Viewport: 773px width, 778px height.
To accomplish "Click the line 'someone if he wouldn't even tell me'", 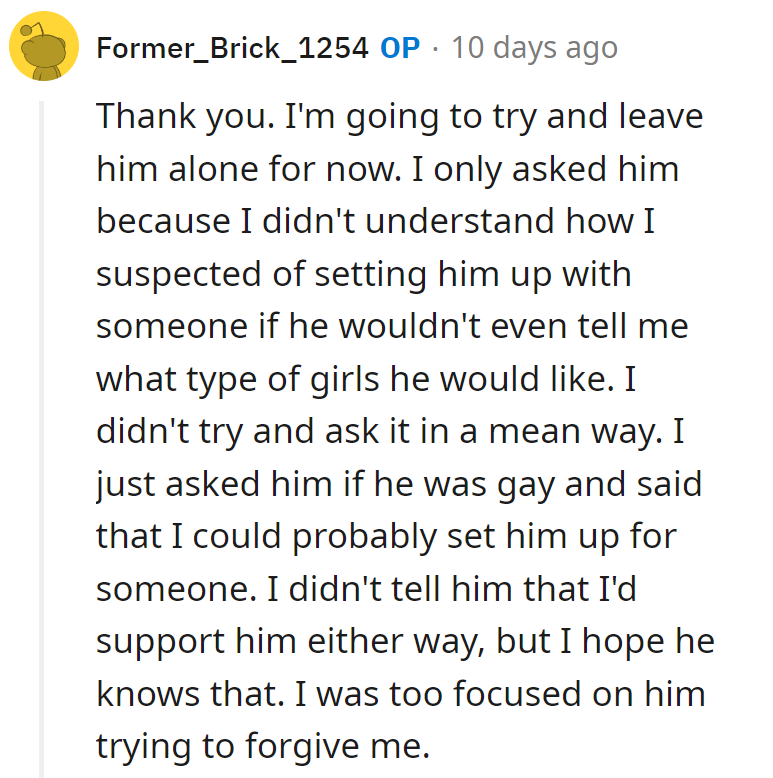I will click(x=392, y=326).
